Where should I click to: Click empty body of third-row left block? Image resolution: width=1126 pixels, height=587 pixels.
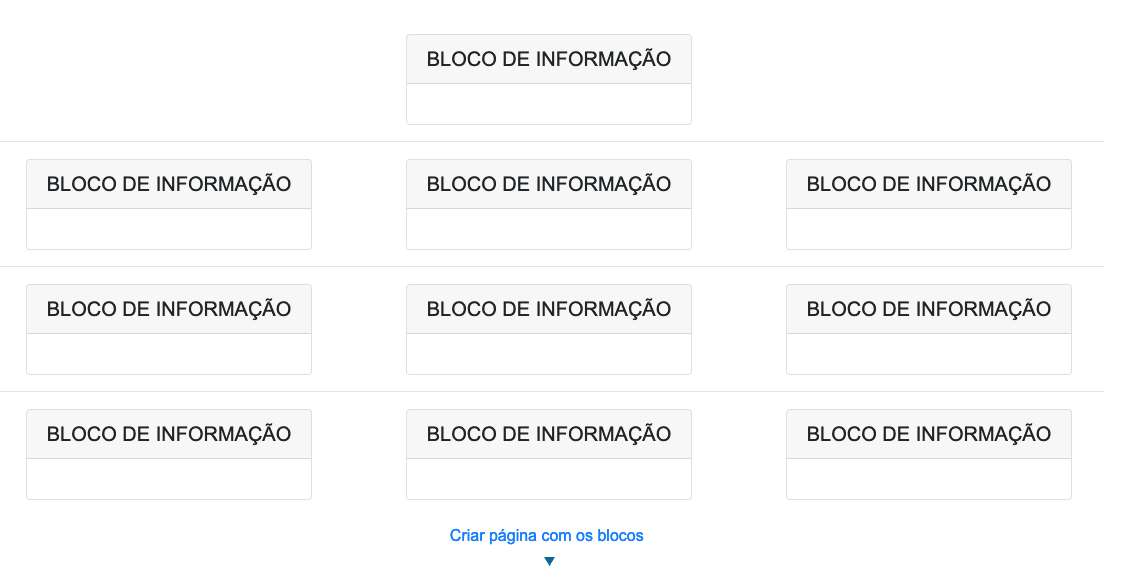pyautogui.click(x=168, y=354)
